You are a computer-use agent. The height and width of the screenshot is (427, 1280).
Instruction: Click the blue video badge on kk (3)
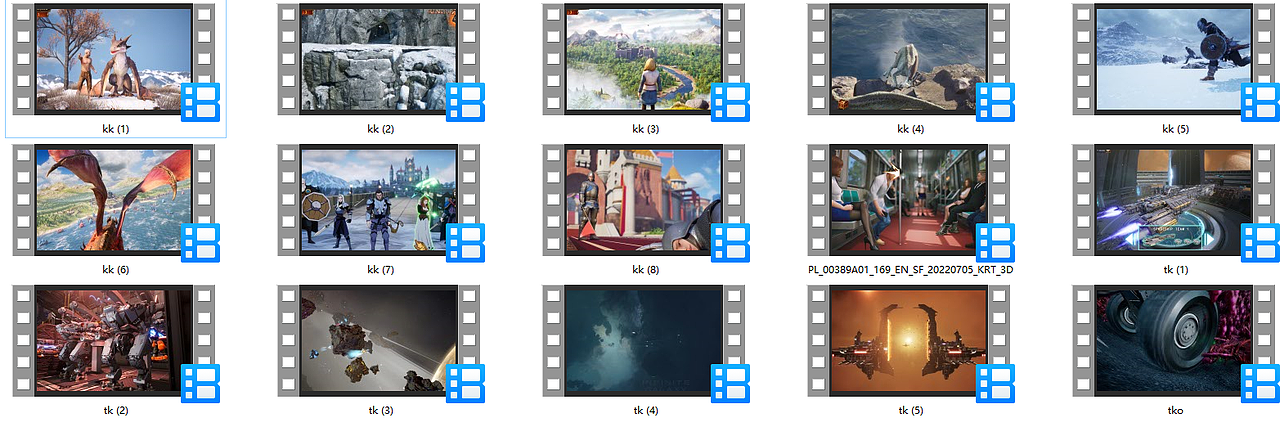tap(730, 102)
